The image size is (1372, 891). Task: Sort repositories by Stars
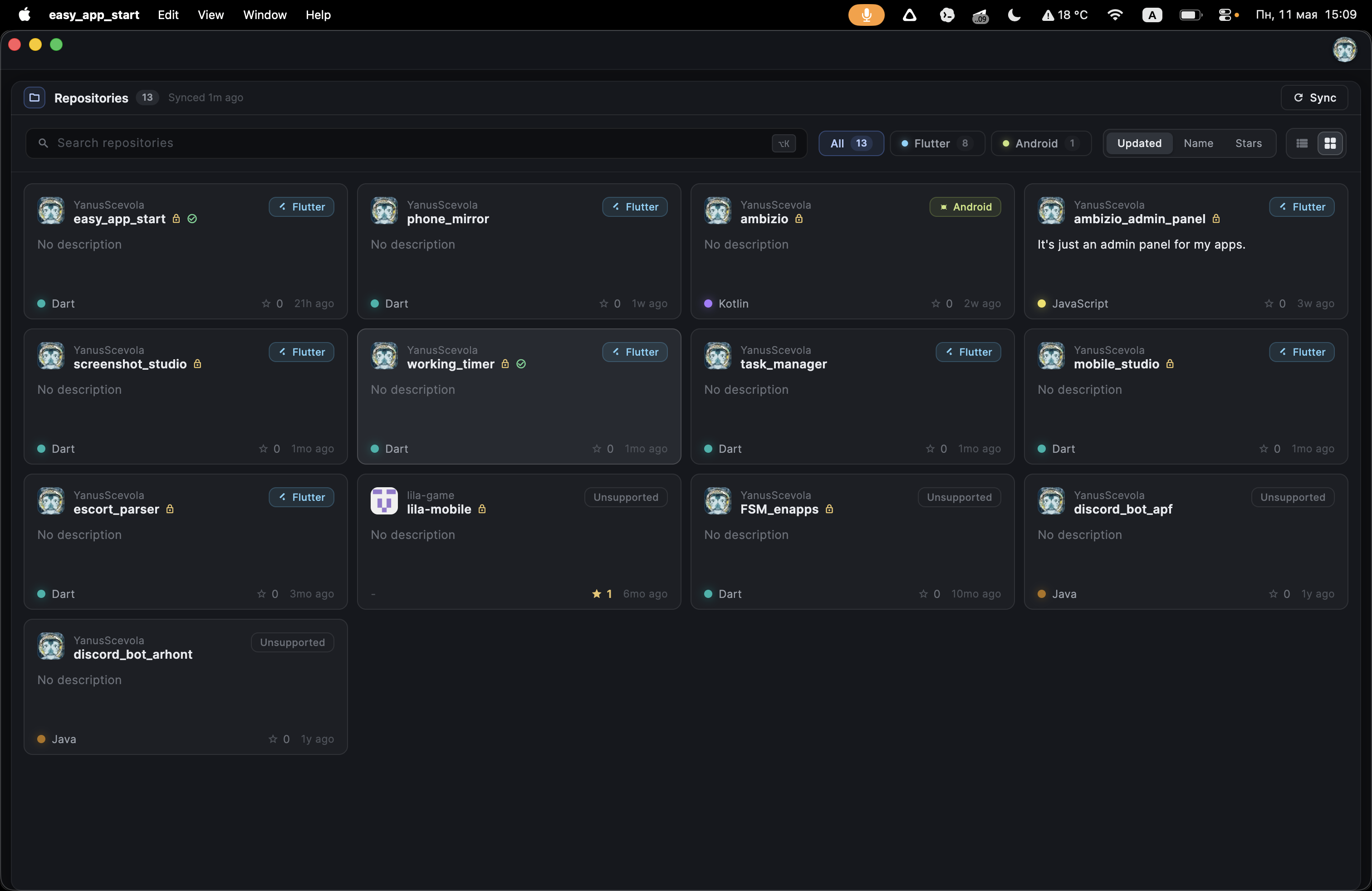pos(1248,143)
